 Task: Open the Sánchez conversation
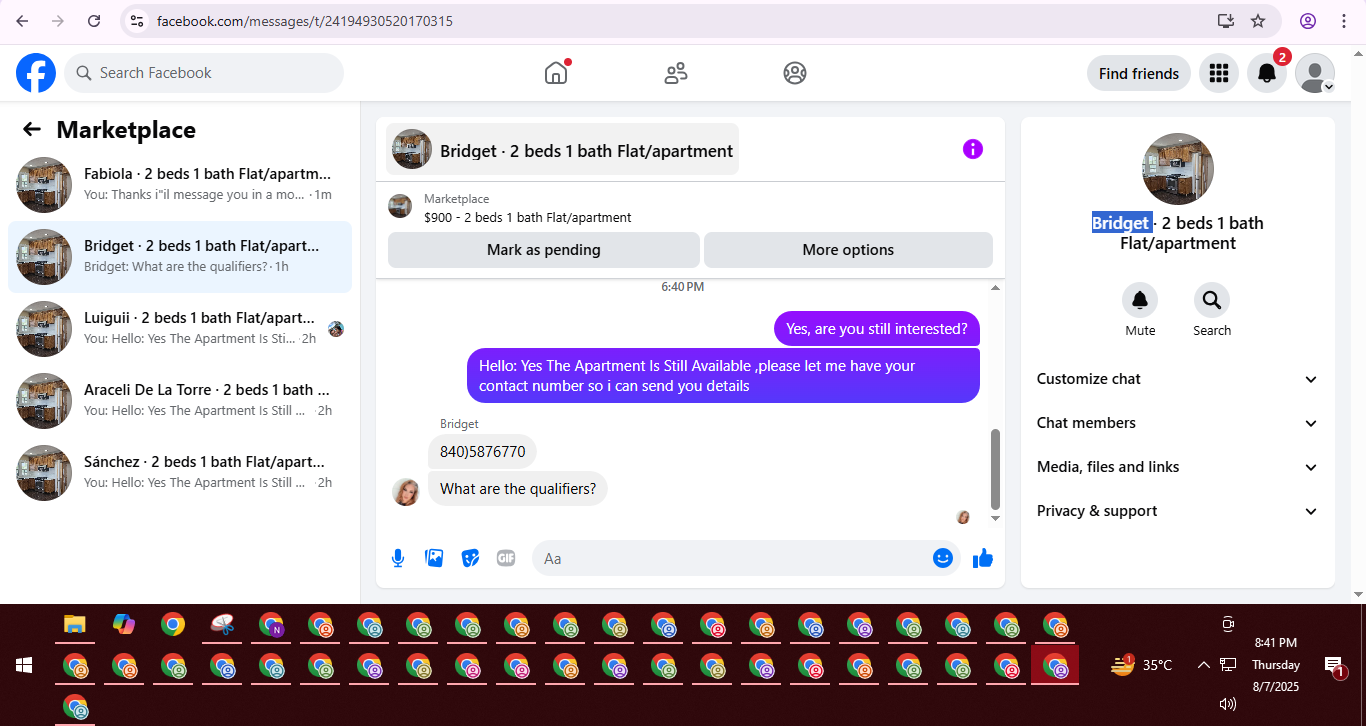tap(180, 473)
